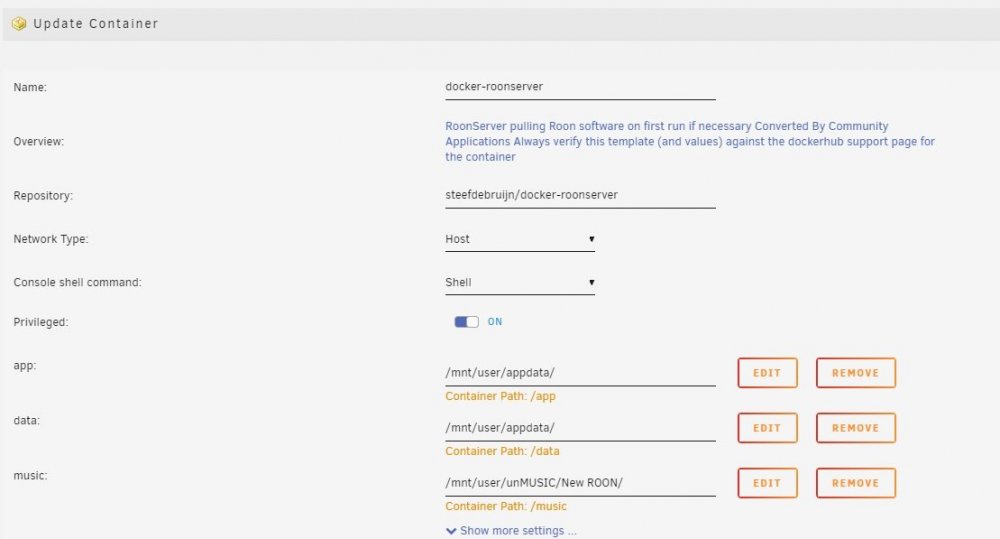Viewport: 1000px width, 539px height.
Task: Click the 'data:' label
Action: [x=27, y=421]
